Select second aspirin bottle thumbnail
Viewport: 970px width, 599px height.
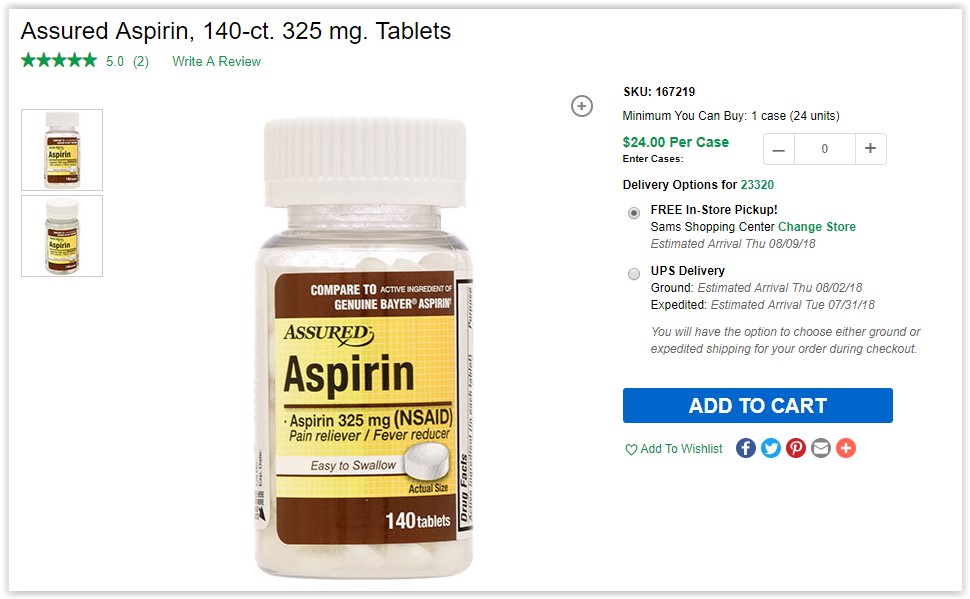[x=62, y=236]
